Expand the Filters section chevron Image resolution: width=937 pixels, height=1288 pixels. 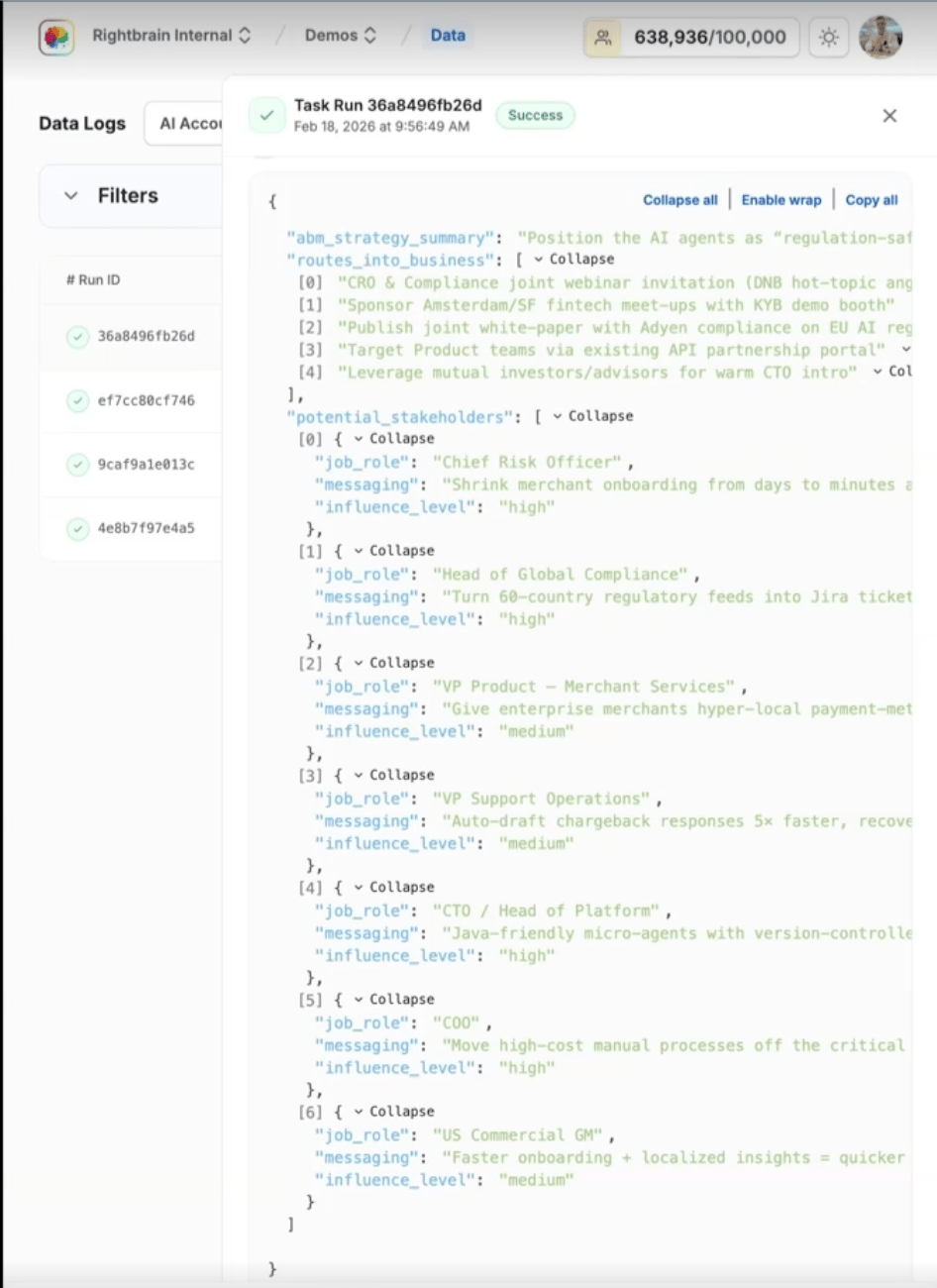click(71, 196)
